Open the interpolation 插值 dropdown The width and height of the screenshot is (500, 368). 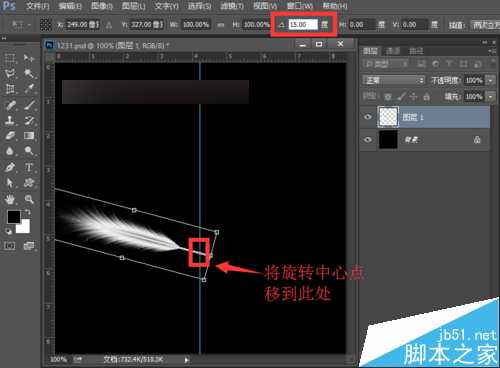pos(485,25)
